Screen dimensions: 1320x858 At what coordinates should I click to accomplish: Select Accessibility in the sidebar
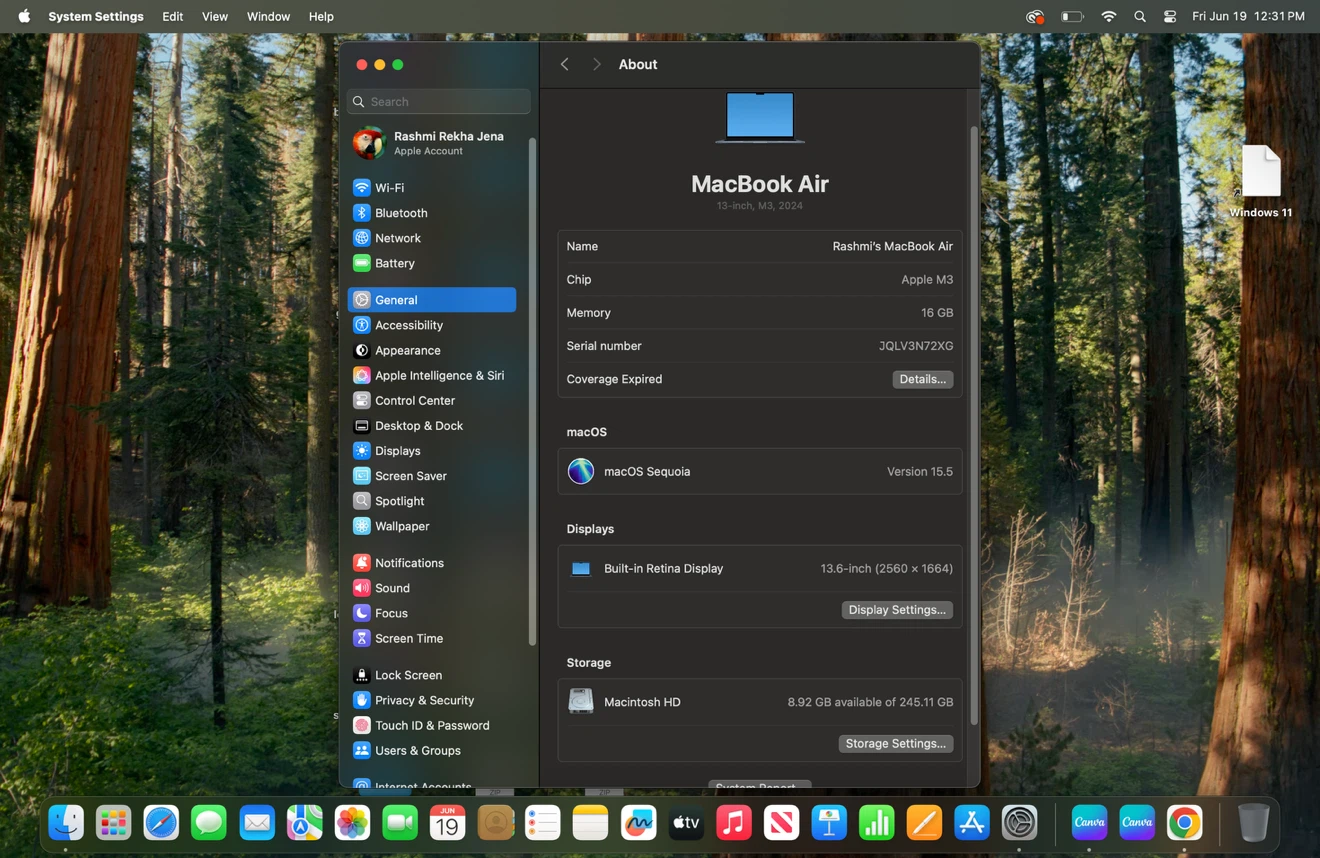pyautogui.click(x=432, y=325)
